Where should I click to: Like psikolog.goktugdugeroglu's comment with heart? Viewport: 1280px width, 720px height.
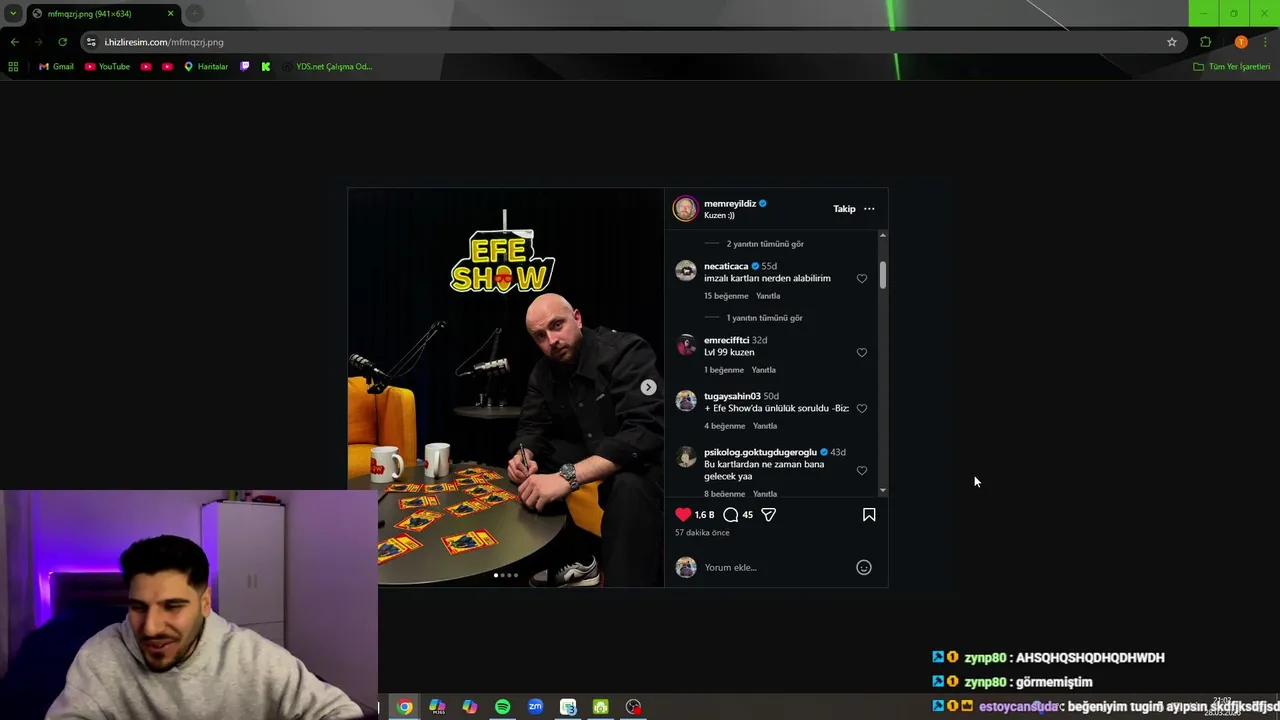click(862, 470)
